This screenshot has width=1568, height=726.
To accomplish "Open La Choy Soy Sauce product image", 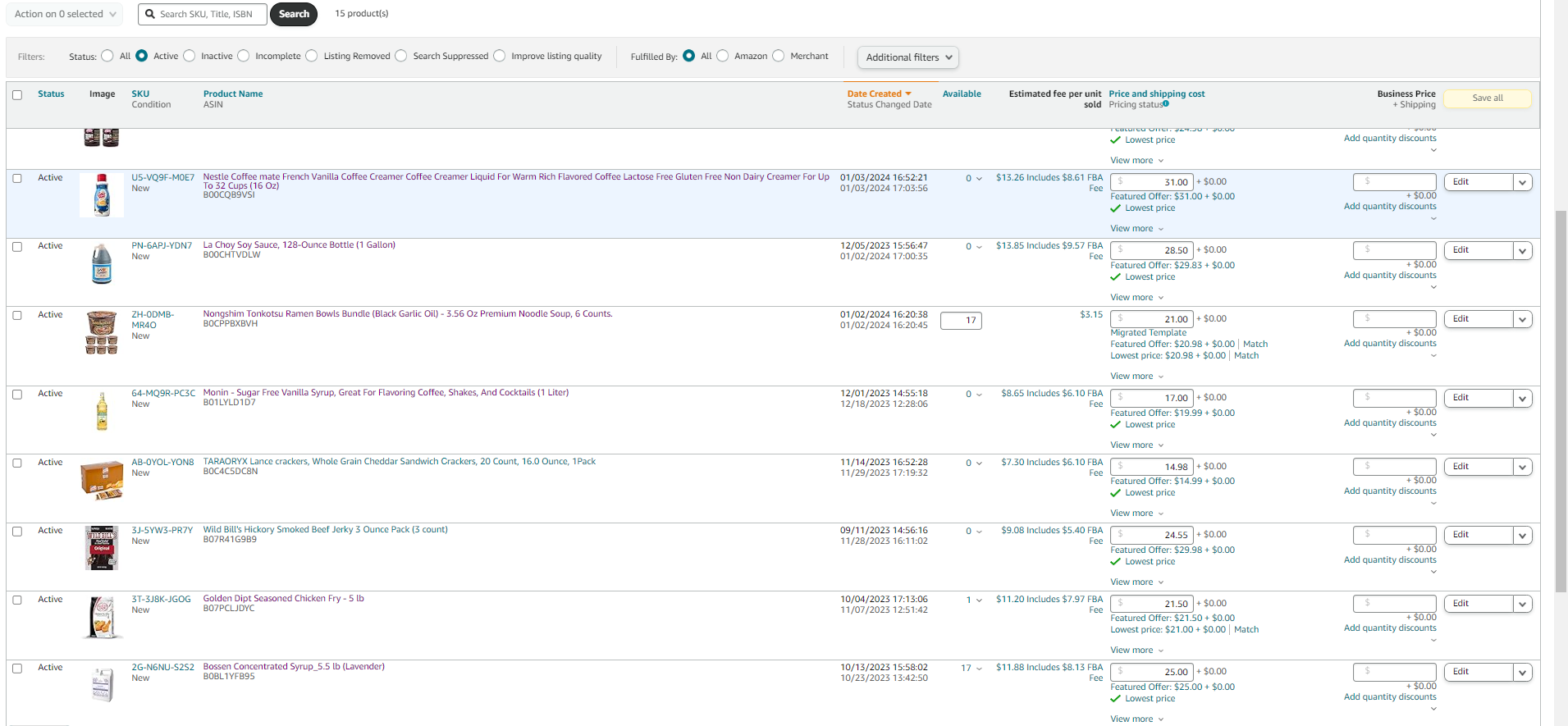I will point(102,263).
